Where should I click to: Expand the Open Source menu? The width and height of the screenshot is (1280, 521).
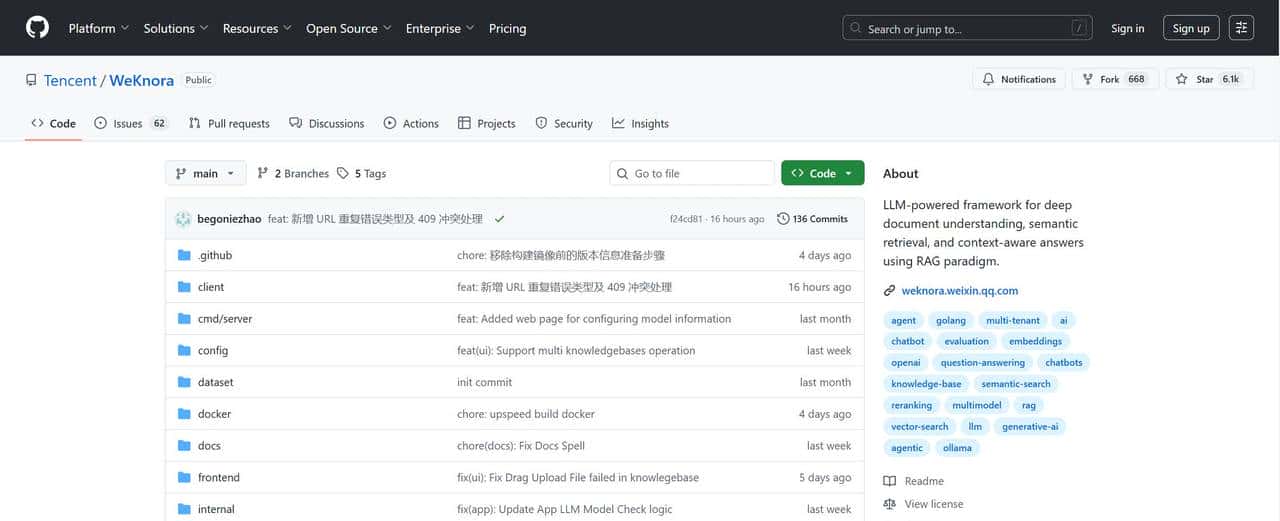point(348,28)
